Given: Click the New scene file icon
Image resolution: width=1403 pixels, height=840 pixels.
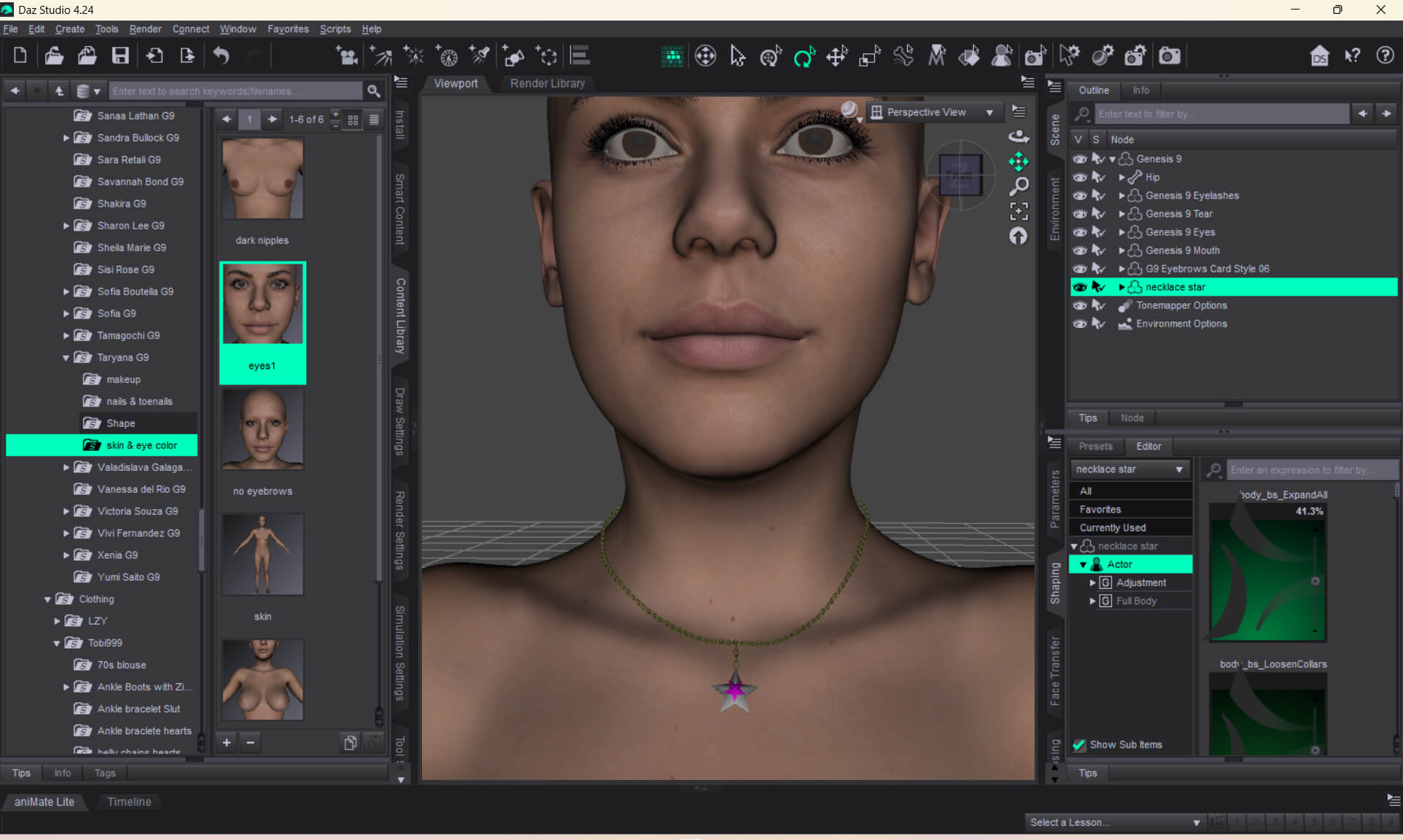Looking at the screenshot, I should point(20,56).
